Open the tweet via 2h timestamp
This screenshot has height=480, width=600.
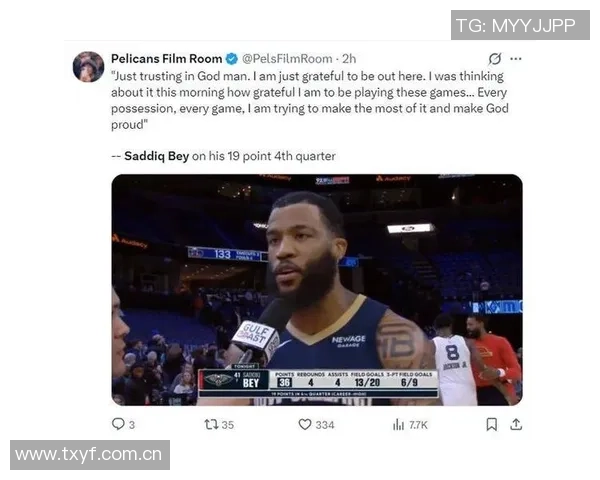click(349, 59)
